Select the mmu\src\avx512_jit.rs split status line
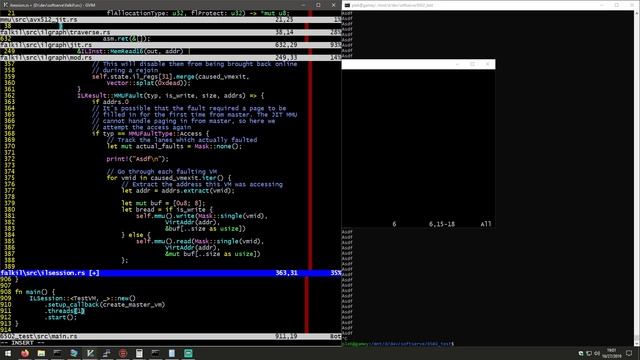This screenshot has width=640, height=360. tap(171, 20)
